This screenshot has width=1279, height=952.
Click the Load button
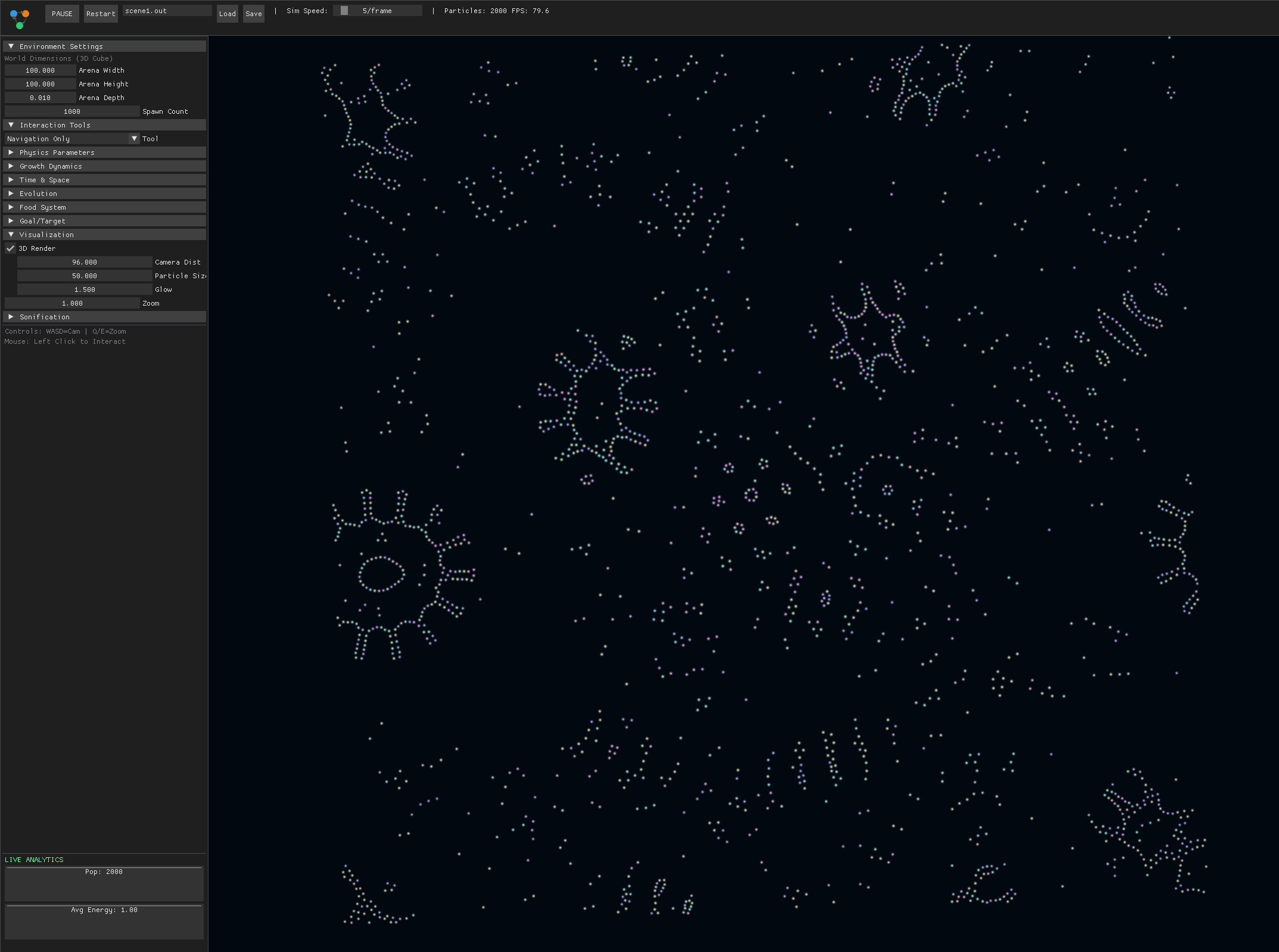tap(227, 14)
